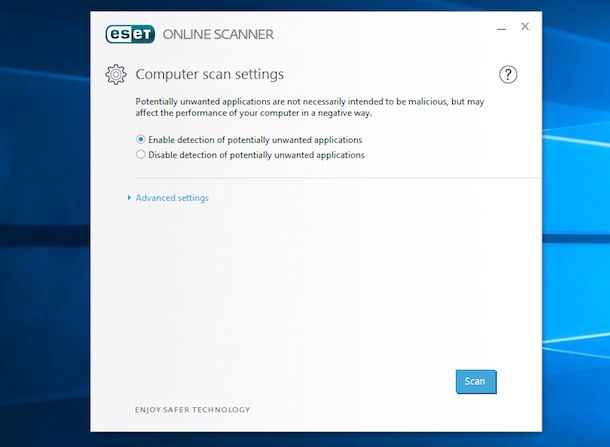
Task: Click the gear icon beside Computer scan settings
Action: point(116,74)
